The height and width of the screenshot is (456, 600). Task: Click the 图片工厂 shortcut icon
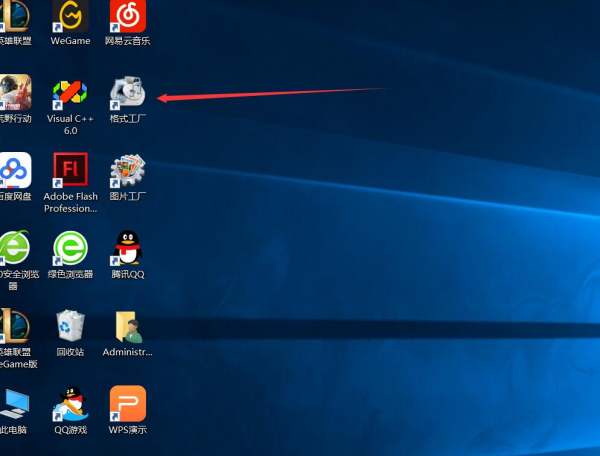pyautogui.click(x=128, y=171)
